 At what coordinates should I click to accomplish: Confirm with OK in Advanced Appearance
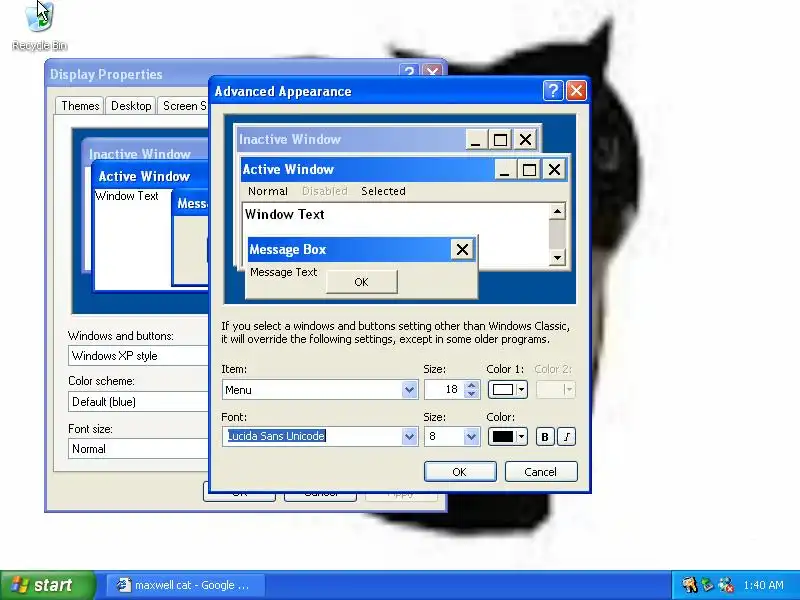pos(460,472)
